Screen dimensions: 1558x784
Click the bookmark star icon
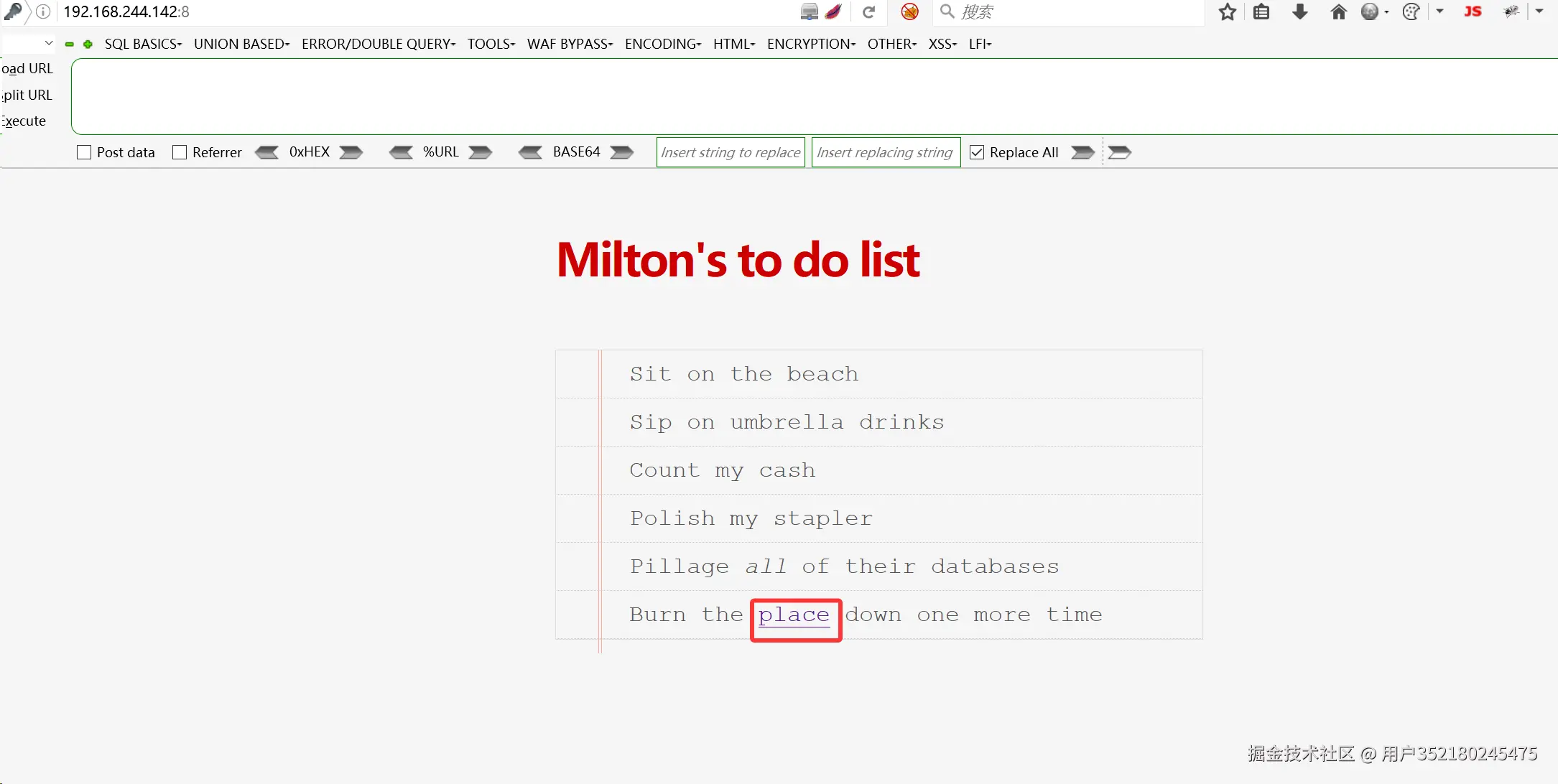(1228, 12)
